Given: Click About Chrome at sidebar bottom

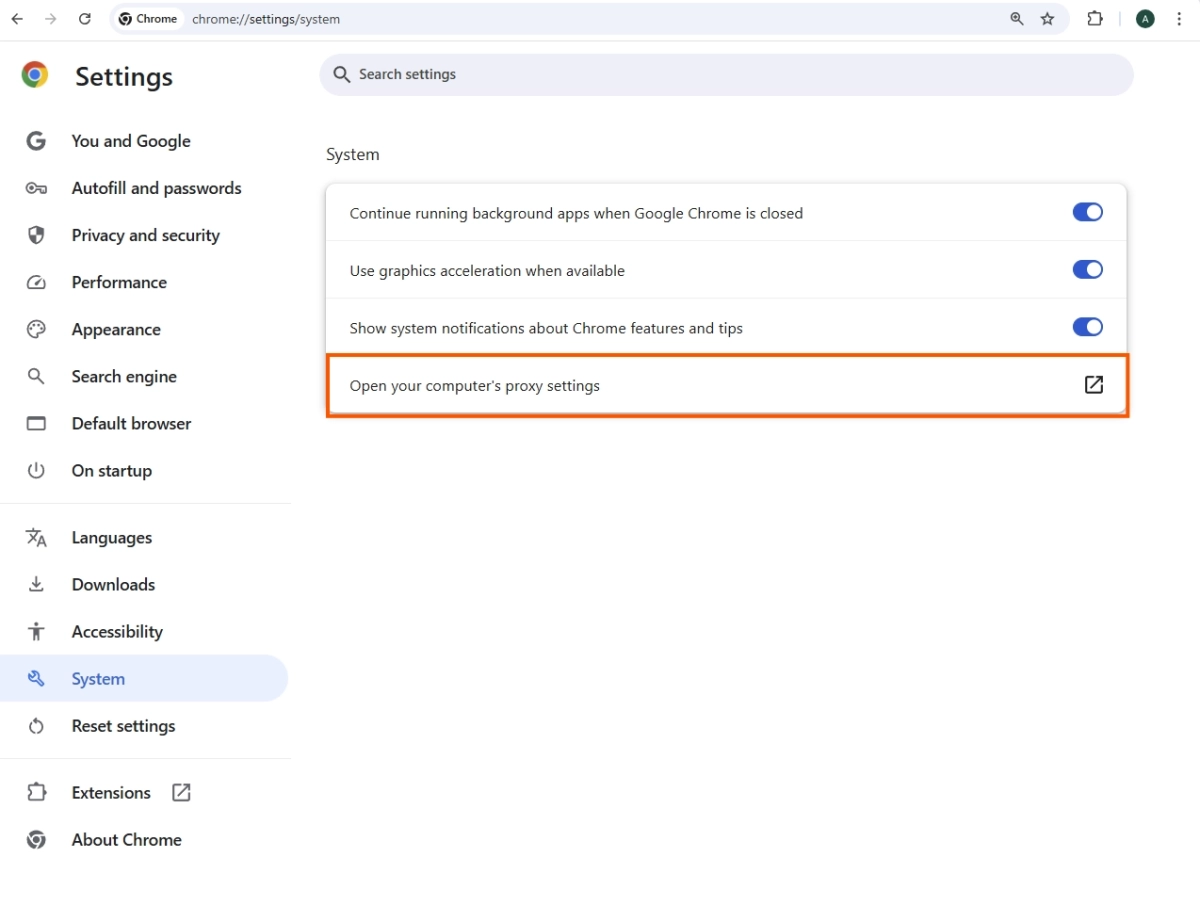Looking at the screenshot, I should [126, 840].
